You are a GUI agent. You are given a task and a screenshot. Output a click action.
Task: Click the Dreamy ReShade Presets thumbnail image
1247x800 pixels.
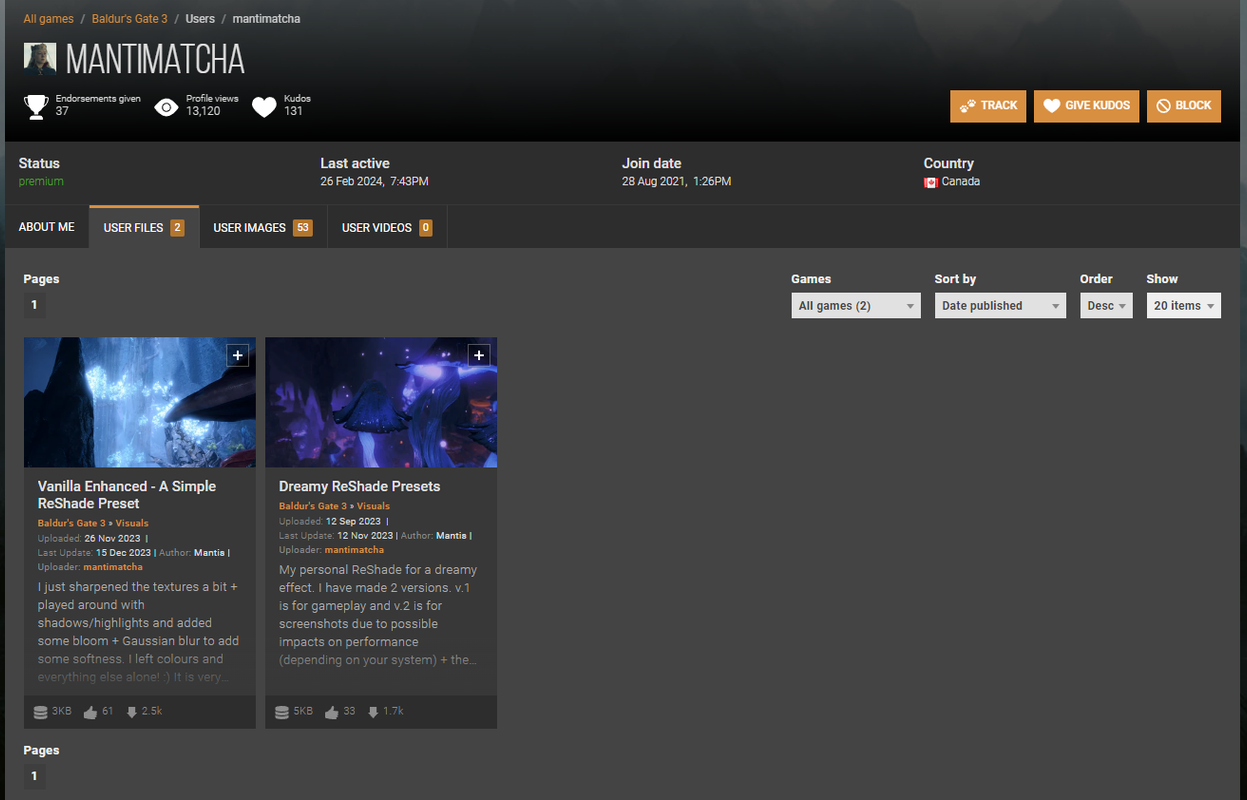381,402
